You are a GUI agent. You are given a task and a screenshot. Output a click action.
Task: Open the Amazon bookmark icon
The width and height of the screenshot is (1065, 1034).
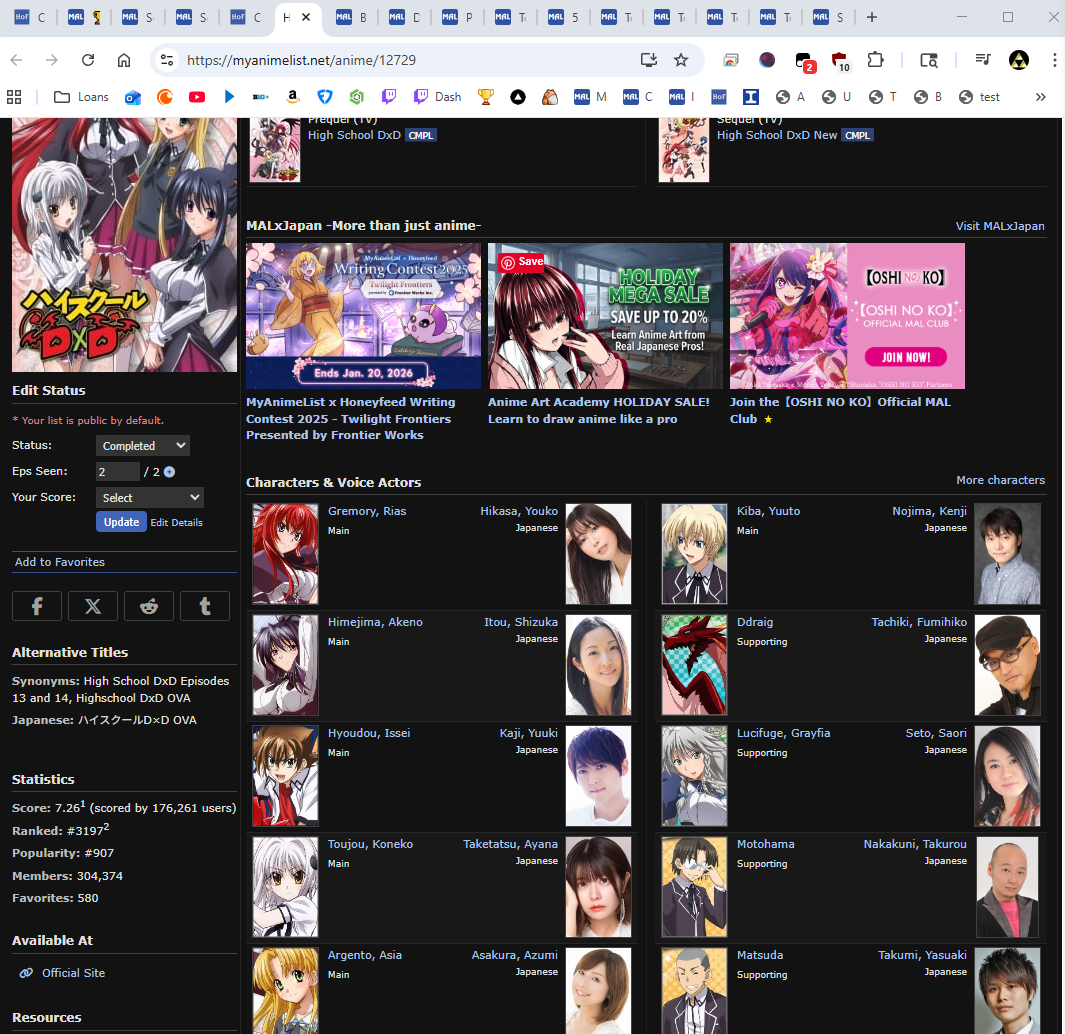tap(293, 97)
